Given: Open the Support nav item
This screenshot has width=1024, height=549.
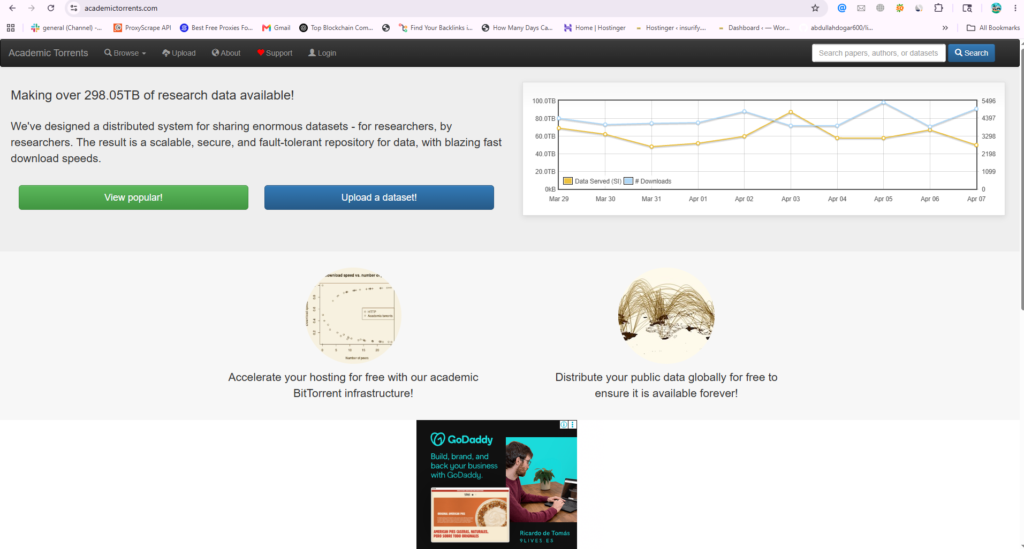Looking at the screenshot, I should (x=274, y=53).
